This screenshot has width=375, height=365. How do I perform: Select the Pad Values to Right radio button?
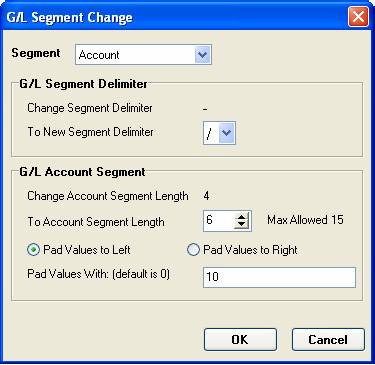point(193,250)
